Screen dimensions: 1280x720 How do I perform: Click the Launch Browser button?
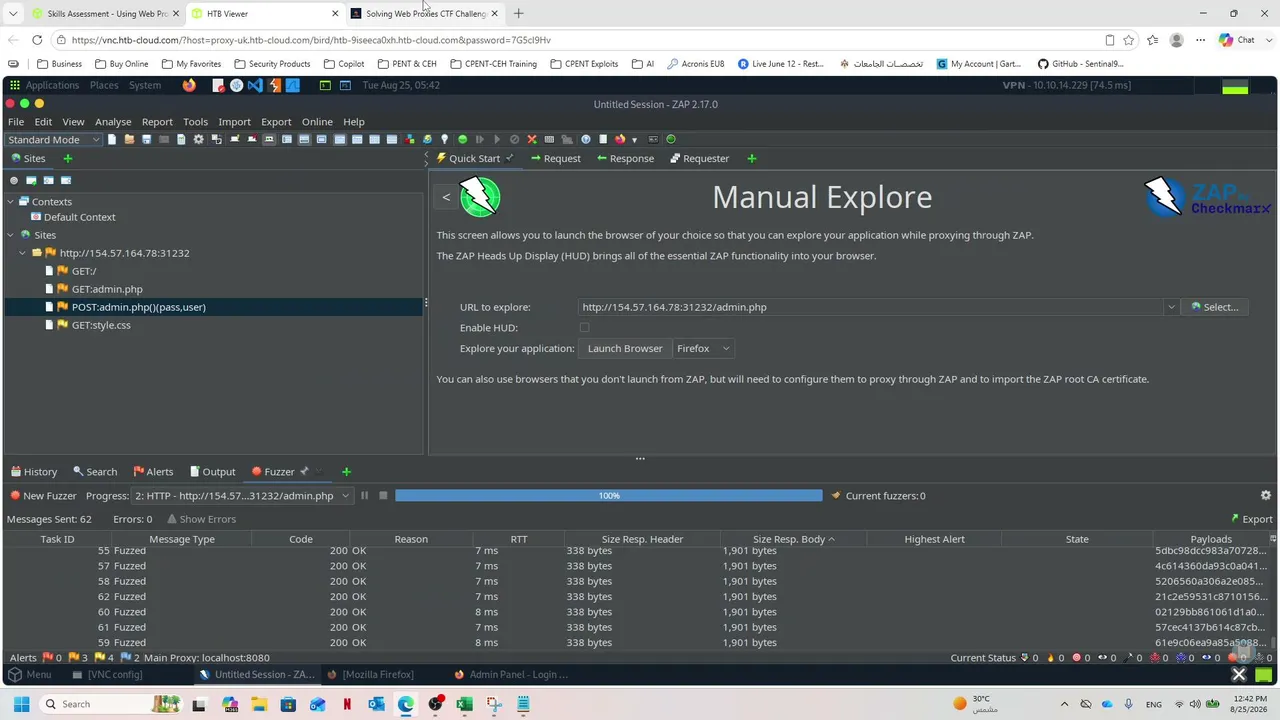[625, 348]
